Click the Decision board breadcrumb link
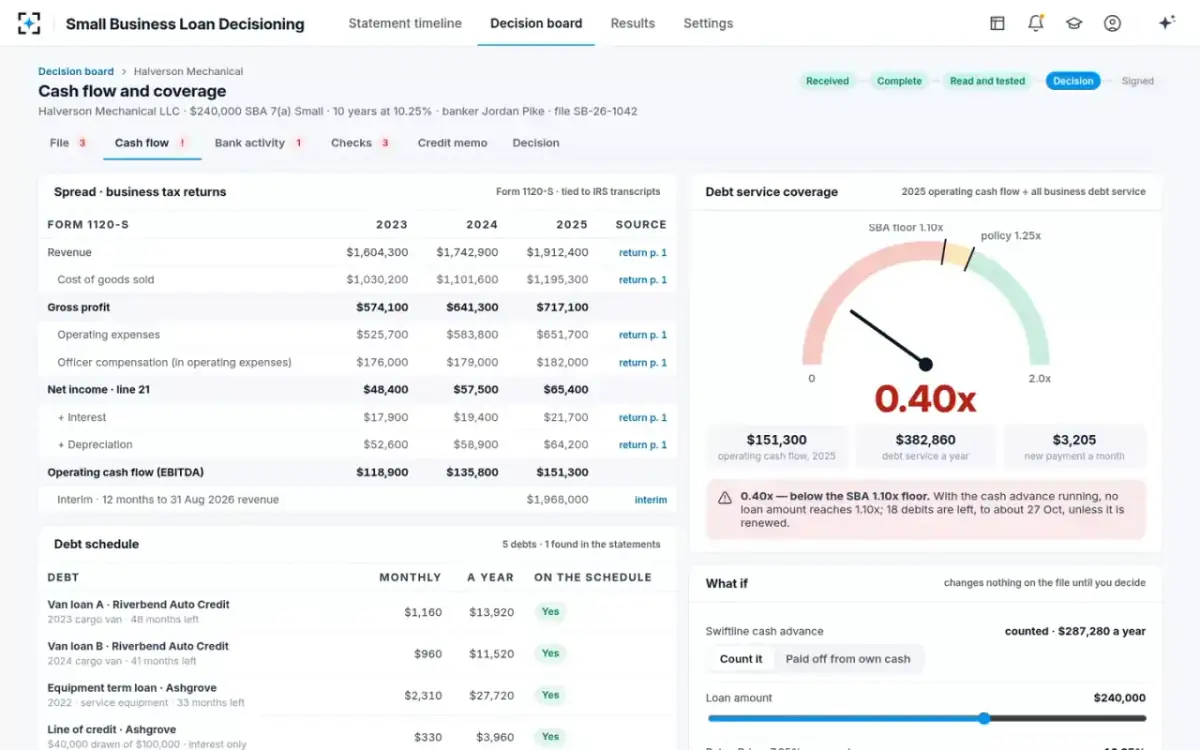This screenshot has height=750, width=1200. pos(76,72)
